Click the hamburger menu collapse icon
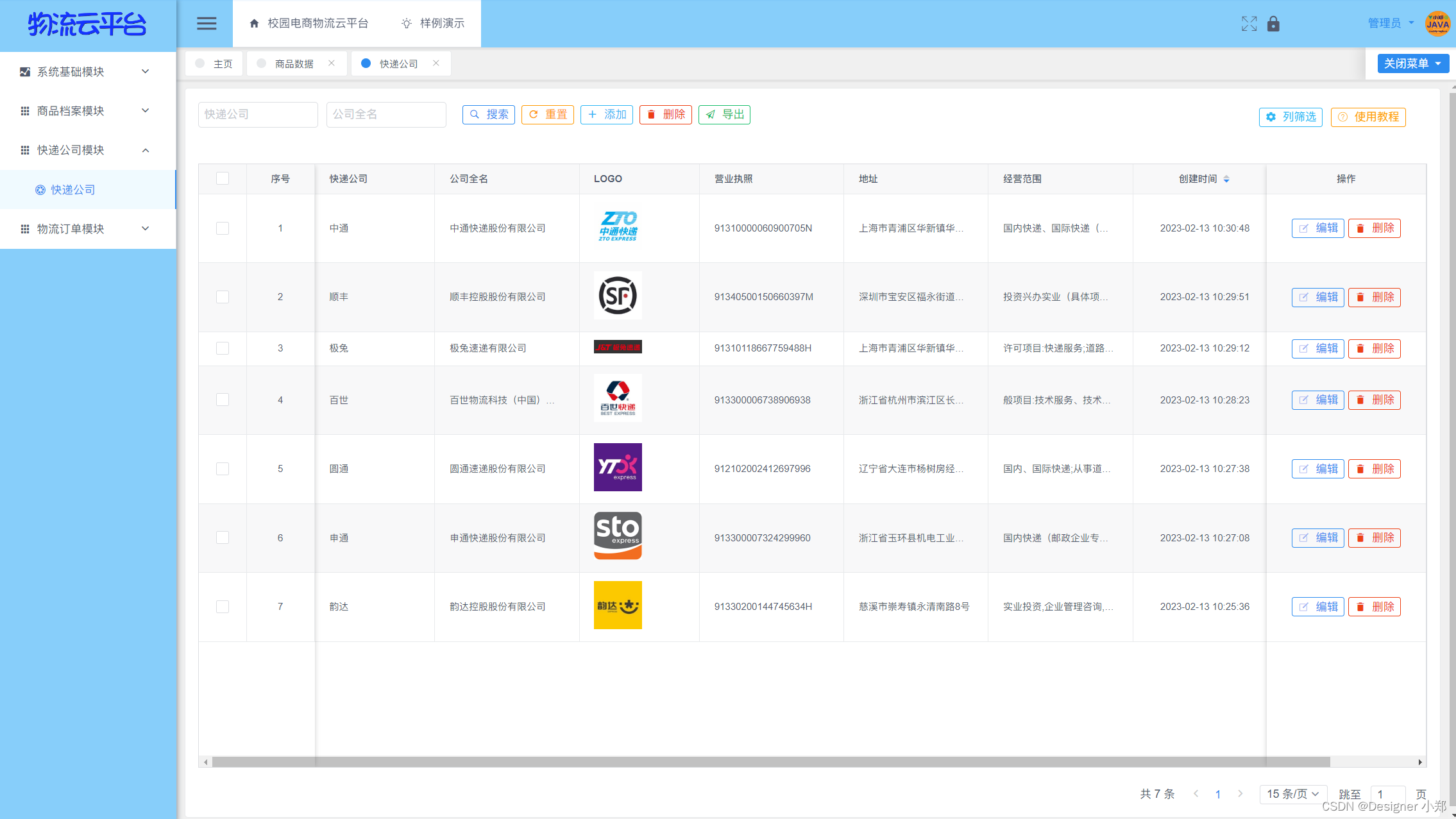The height and width of the screenshot is (819, 1456). 206,24
